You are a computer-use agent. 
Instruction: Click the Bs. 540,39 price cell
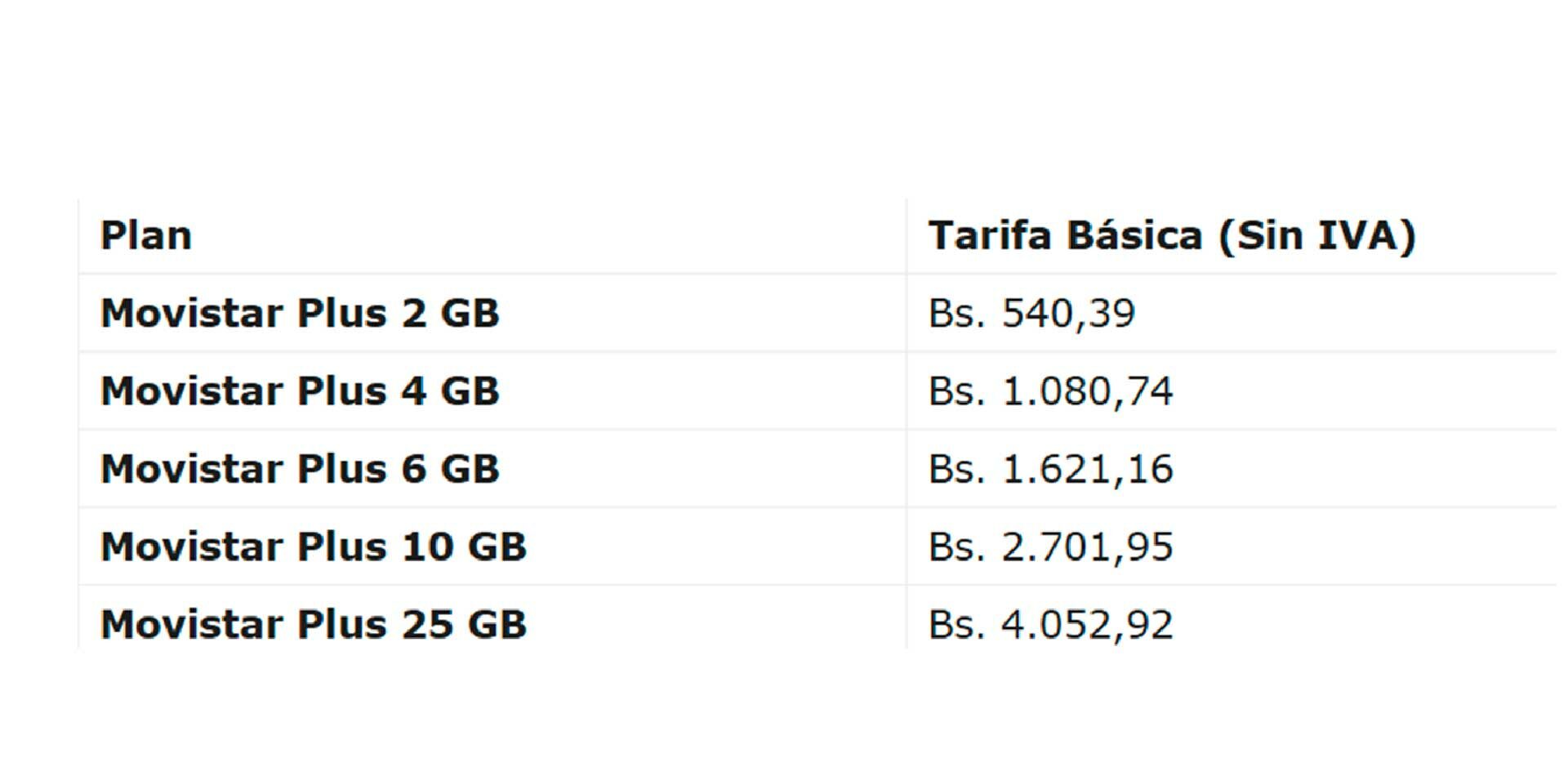click(1031, 314)
